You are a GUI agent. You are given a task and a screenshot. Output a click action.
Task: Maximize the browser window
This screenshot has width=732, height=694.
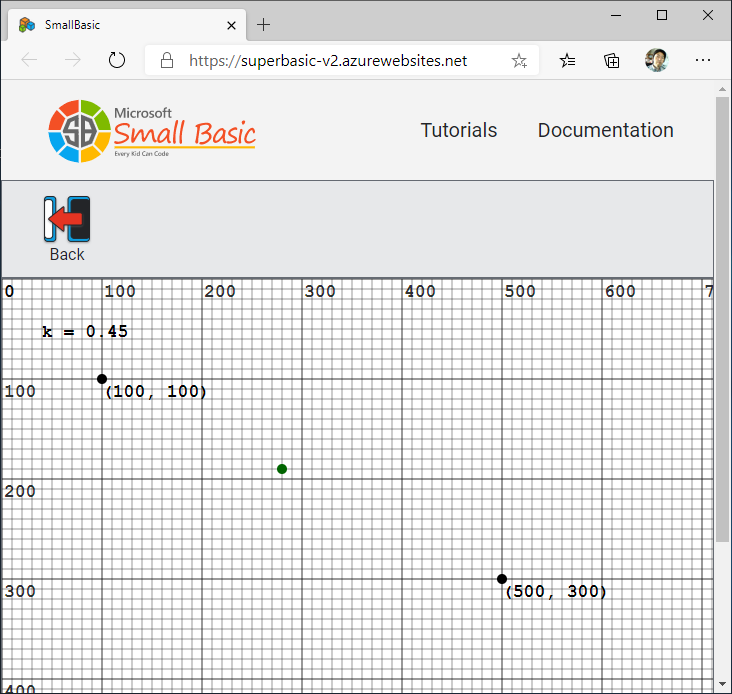[x=662, y=15]
